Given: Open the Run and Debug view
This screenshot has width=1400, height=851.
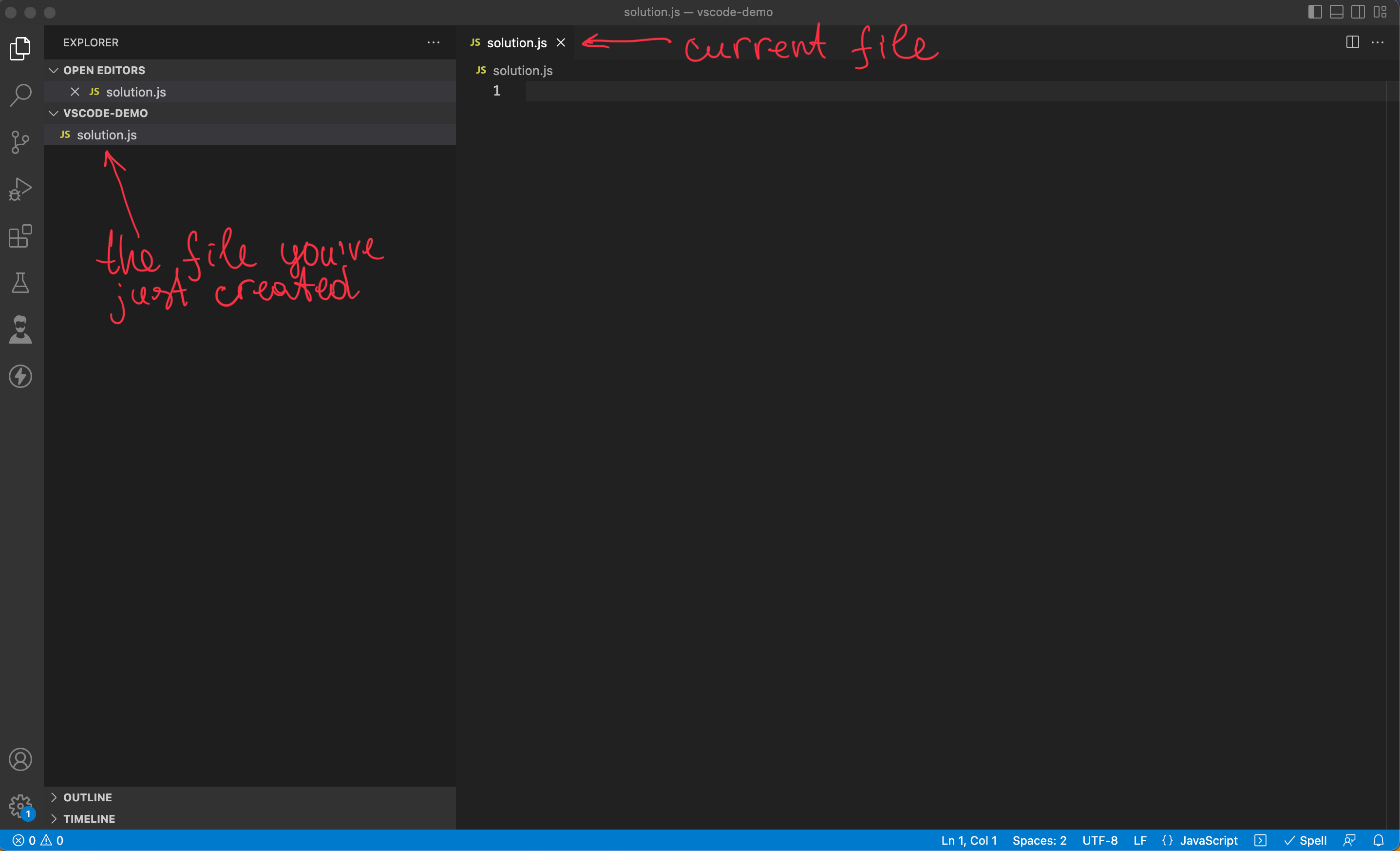Looking at the screenshot, I should (20, 189).
